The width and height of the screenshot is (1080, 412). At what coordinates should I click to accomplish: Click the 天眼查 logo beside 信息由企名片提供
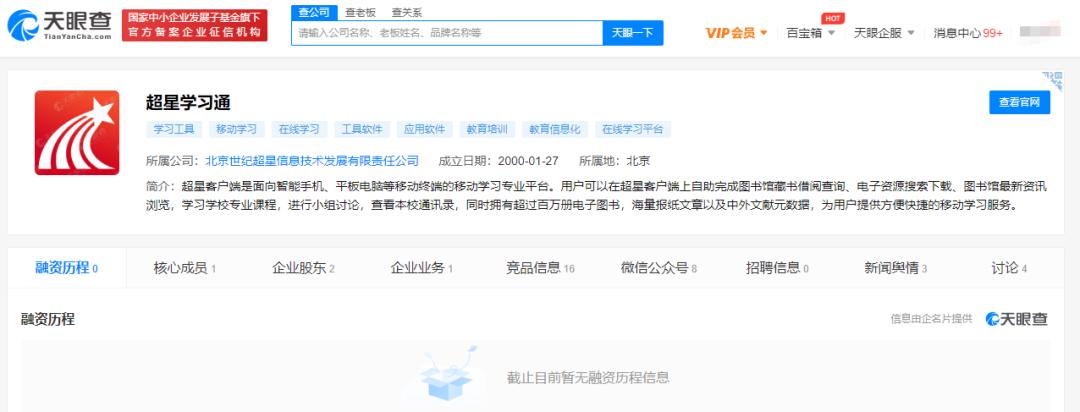[1017, 319]
